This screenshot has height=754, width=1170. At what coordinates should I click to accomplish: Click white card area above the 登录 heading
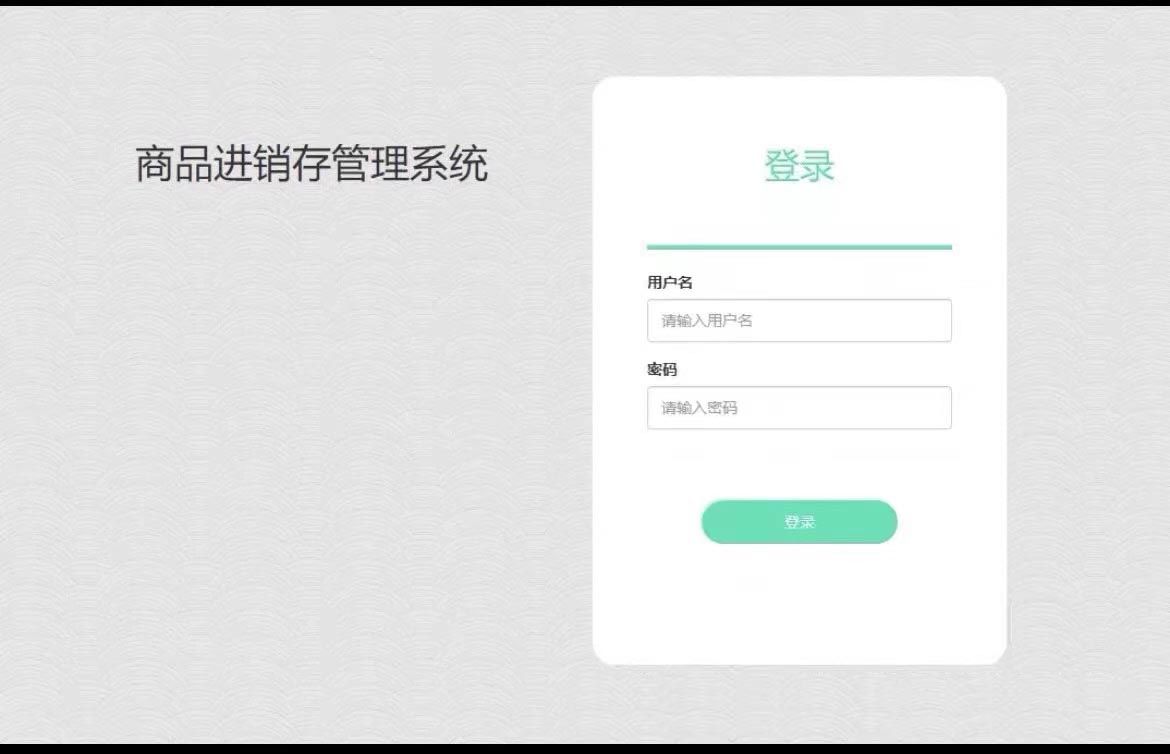tap(799, 110)
